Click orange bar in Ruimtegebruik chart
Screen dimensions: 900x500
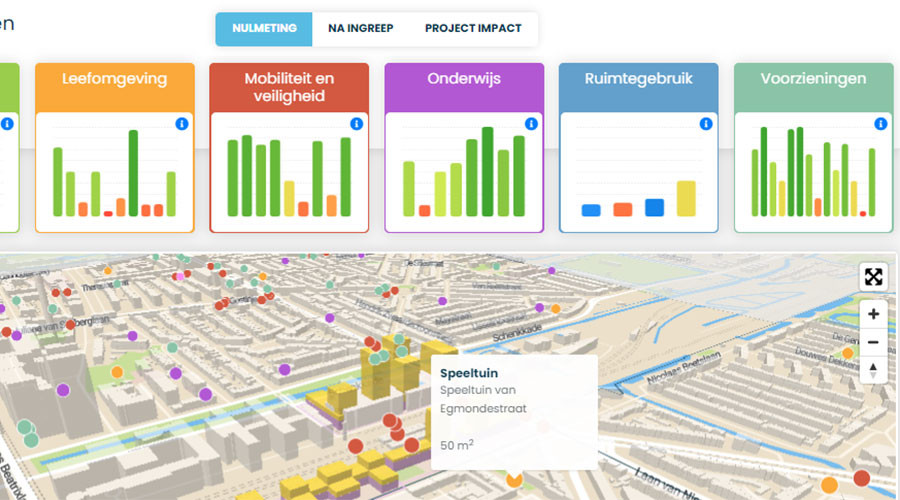pos(623,210)
